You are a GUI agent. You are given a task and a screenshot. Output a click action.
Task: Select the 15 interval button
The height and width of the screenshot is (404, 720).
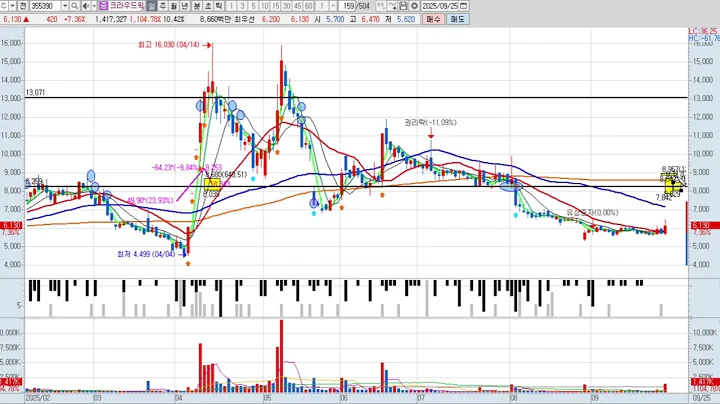click(x=276, y=6)
